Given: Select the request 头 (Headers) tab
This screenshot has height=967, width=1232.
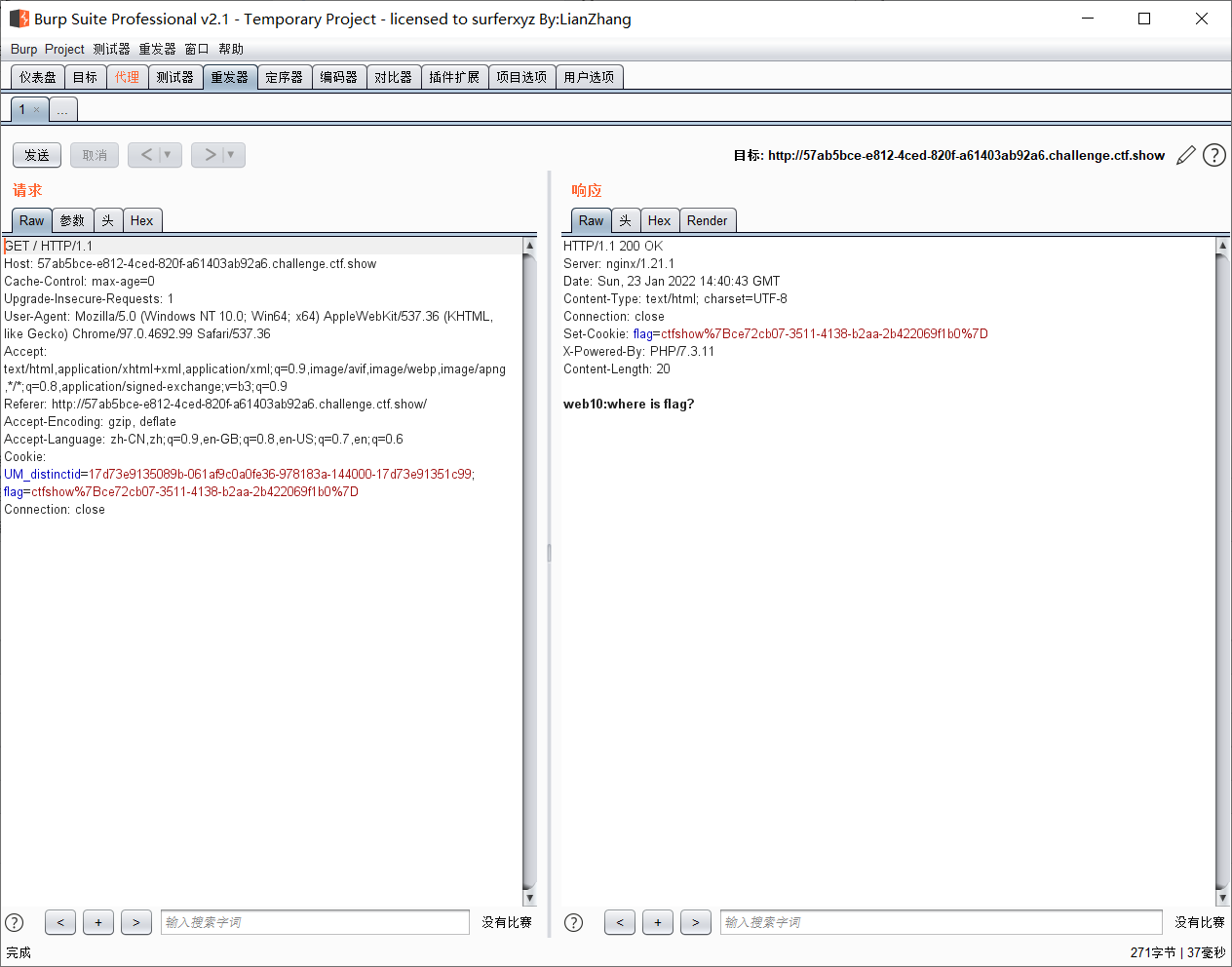Looking at the screenshot, I should (108, 220).
